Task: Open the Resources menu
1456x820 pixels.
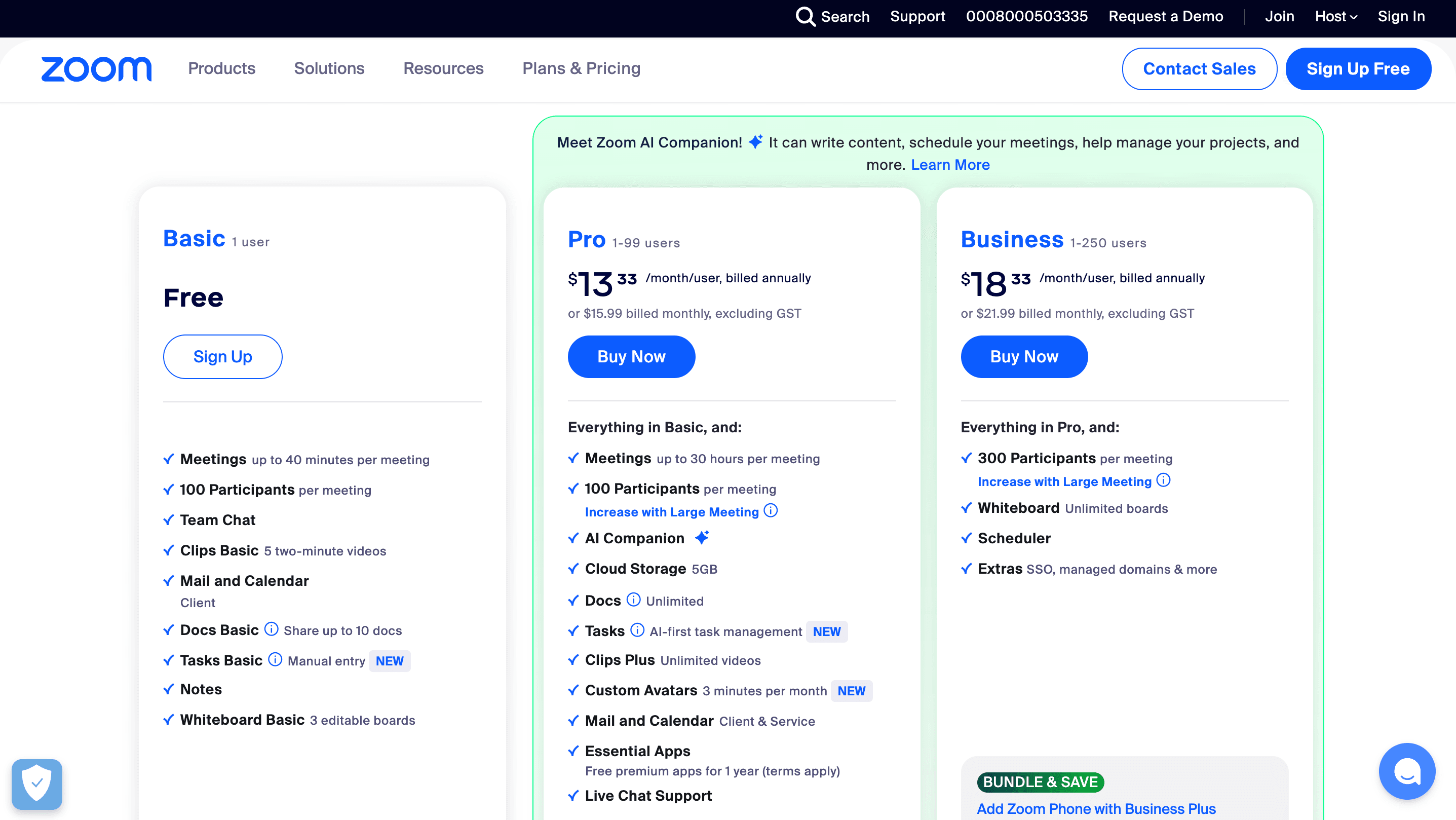Action: [x=444, y=68]
